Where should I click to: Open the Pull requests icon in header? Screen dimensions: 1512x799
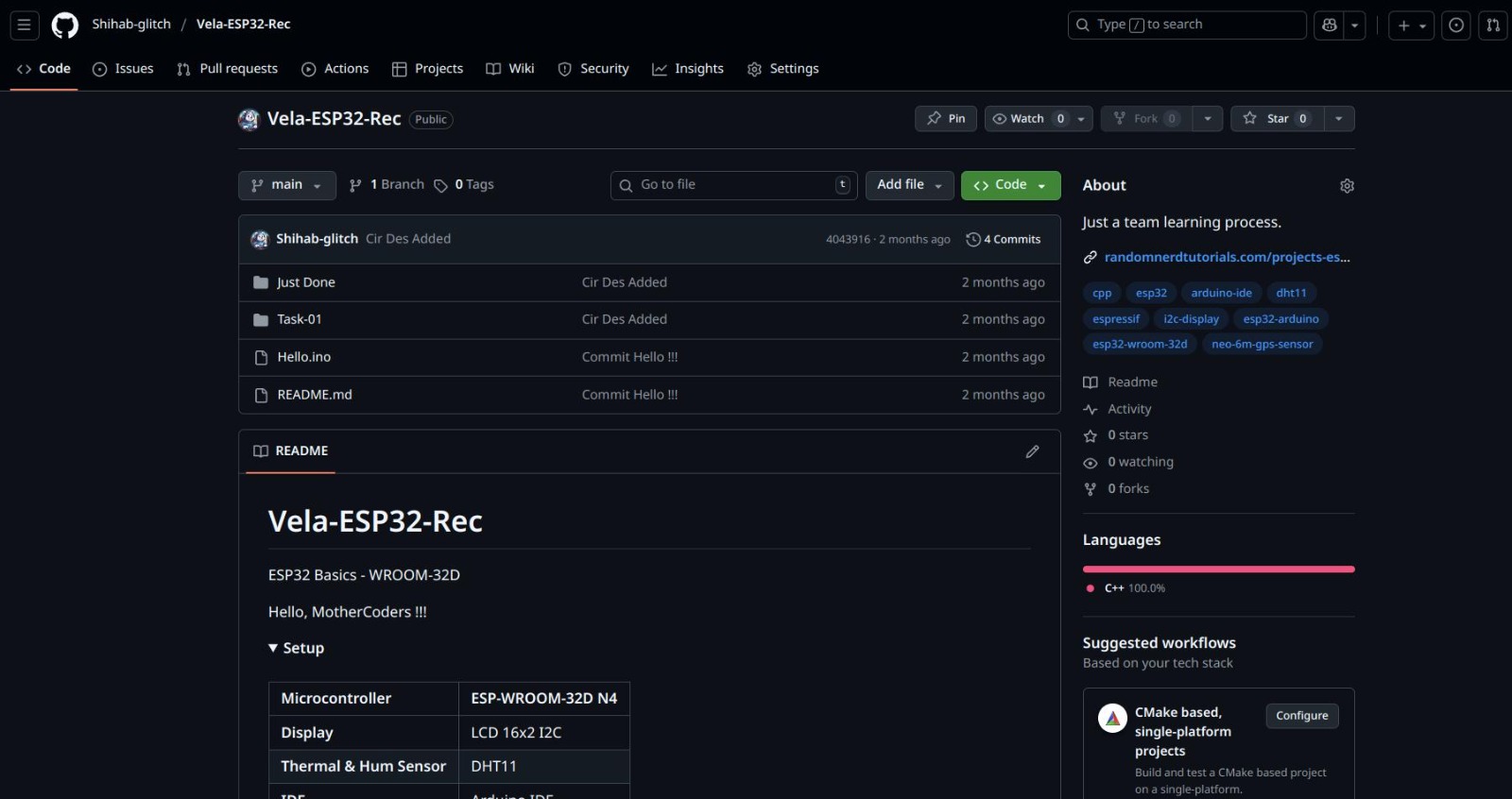pyautogui.click(x=1493, y=25)
